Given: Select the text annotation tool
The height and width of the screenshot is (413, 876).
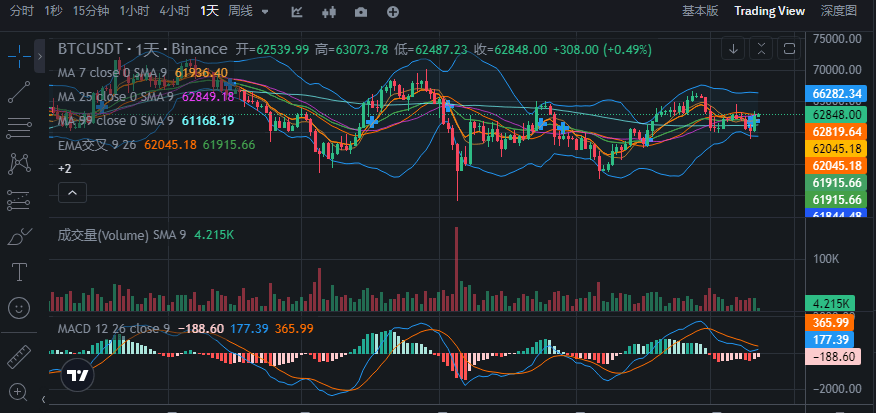Looking at the screenshot, I should click(x=20, y=272).
